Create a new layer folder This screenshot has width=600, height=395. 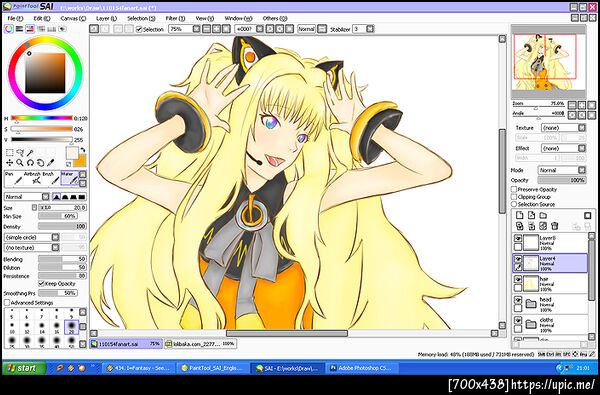[543, 215]
